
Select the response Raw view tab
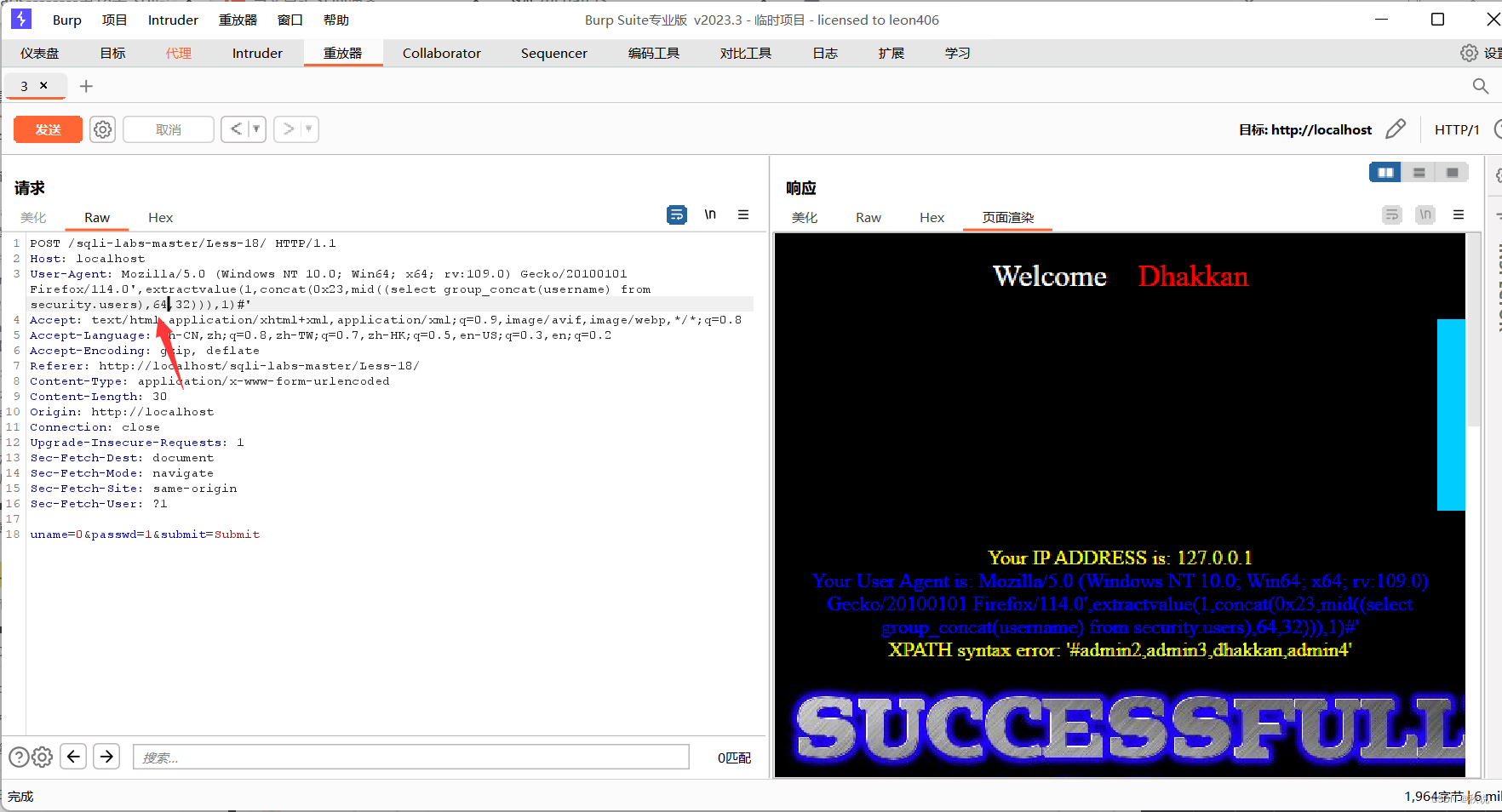tap(869, 218)
